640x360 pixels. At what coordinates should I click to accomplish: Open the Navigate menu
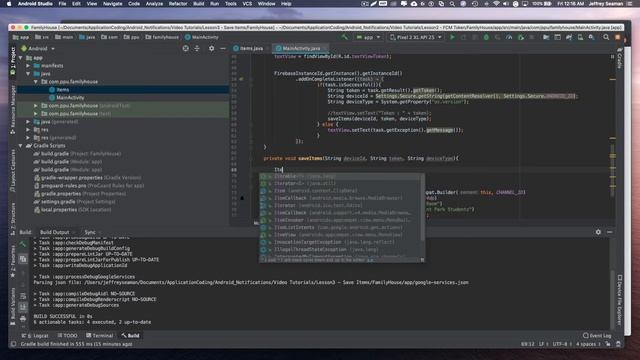[112, 4]
